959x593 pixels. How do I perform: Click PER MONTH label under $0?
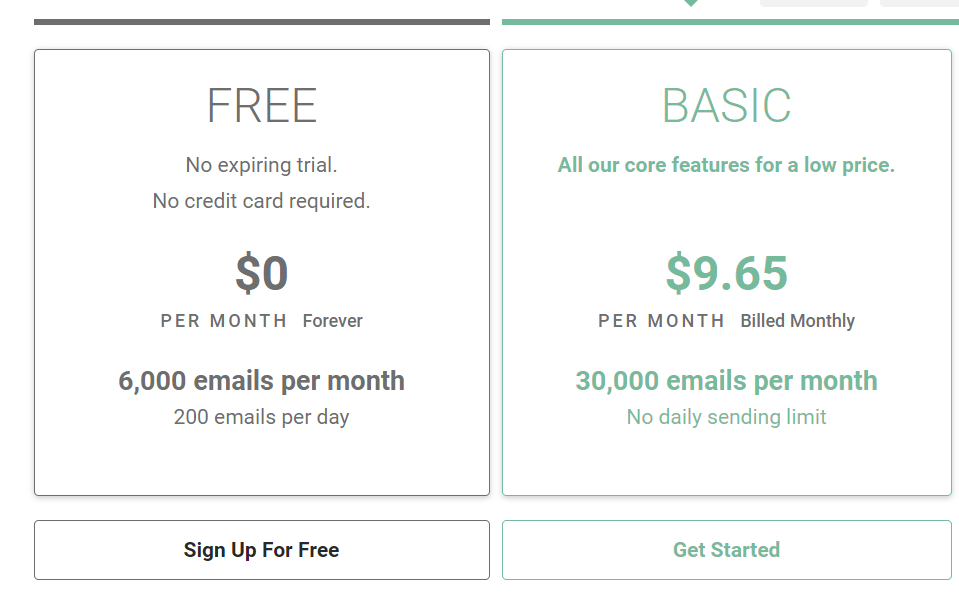(224, 321)
